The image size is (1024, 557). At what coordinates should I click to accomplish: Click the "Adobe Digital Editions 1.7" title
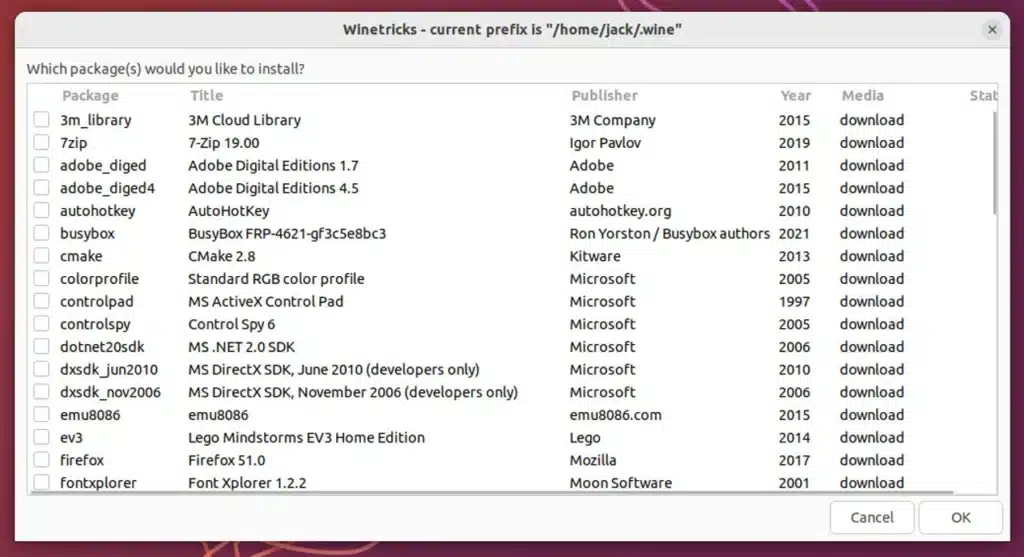pos(273,165)
